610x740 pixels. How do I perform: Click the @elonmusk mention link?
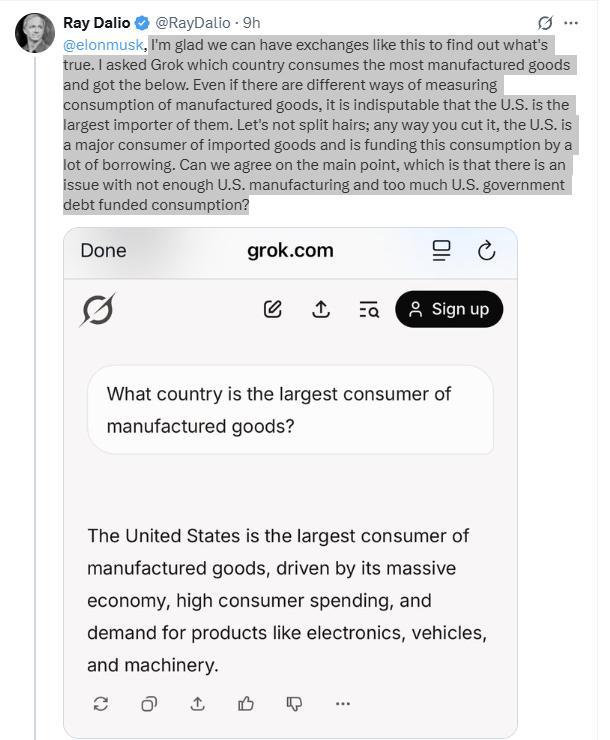click(x=103, y=45)
